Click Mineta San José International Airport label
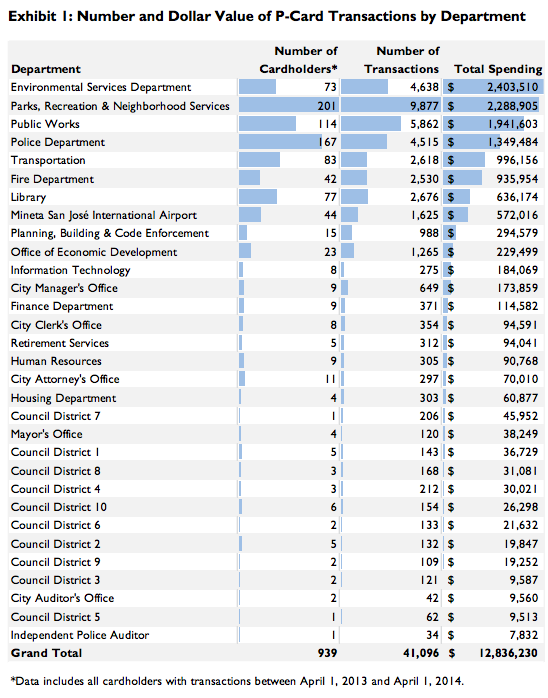This screenshot has height=698, width=548. tap(104, 215)
